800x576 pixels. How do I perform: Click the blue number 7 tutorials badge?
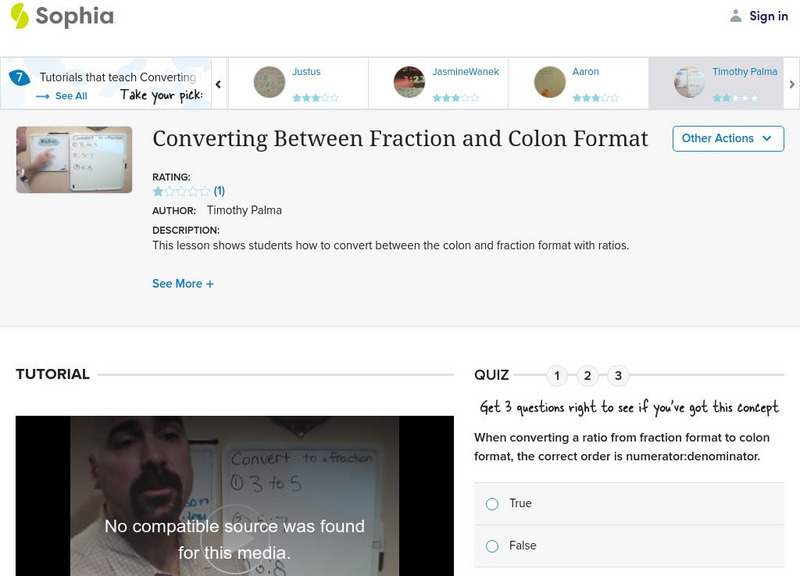click(19, 78)
